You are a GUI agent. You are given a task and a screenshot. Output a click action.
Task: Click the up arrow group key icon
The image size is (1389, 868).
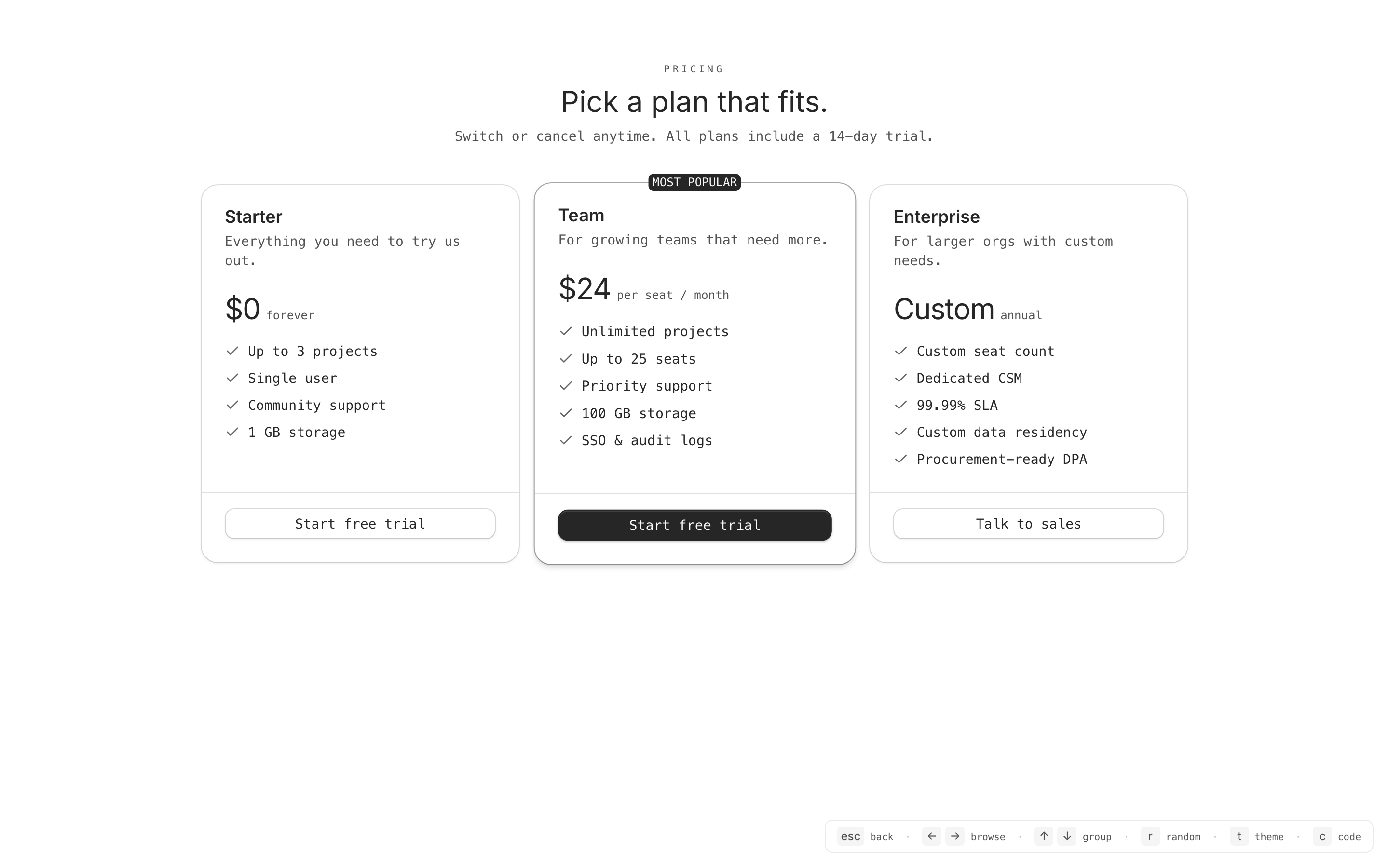tap(1044, 837)
